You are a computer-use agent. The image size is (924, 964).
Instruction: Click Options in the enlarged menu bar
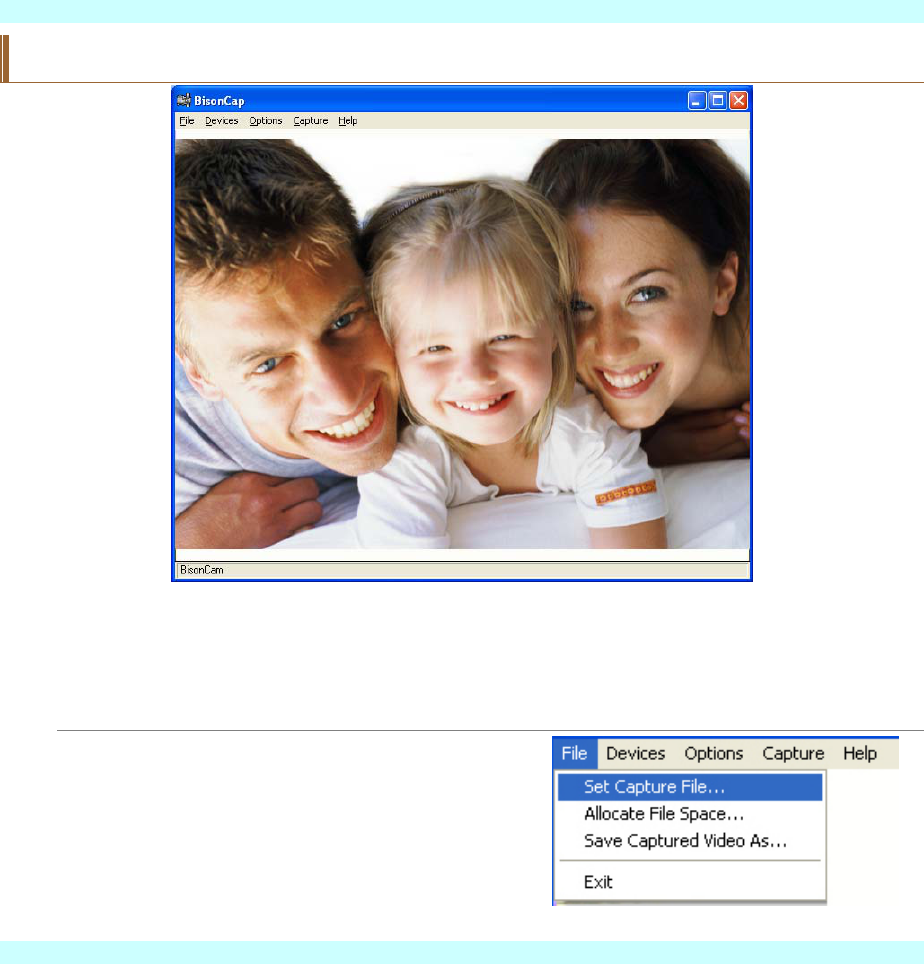pos(714,754)
